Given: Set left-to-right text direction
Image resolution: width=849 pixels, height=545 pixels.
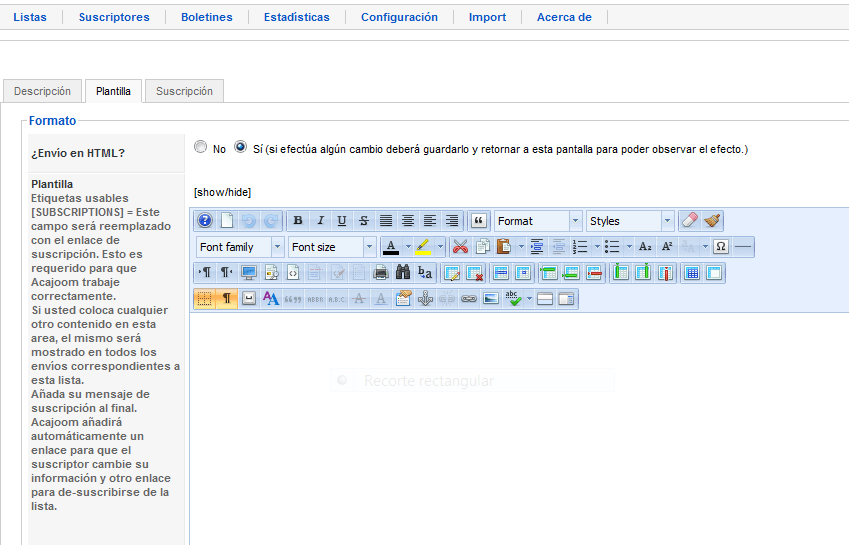Looking at the screenshot, I should click(x=205, y=273).
